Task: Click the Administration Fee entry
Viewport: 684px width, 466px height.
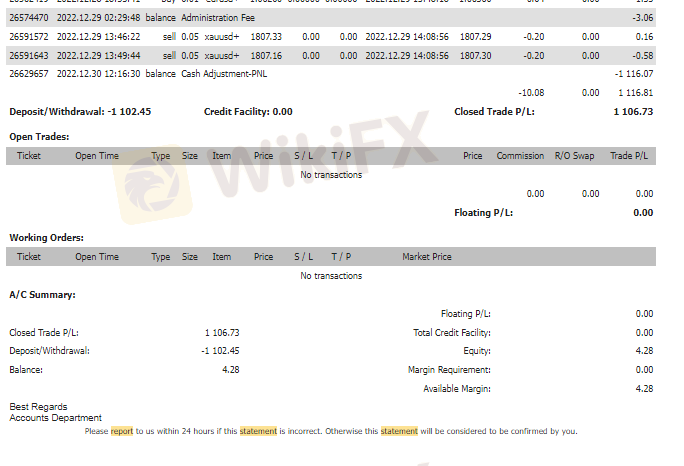Action: [218, 18]
